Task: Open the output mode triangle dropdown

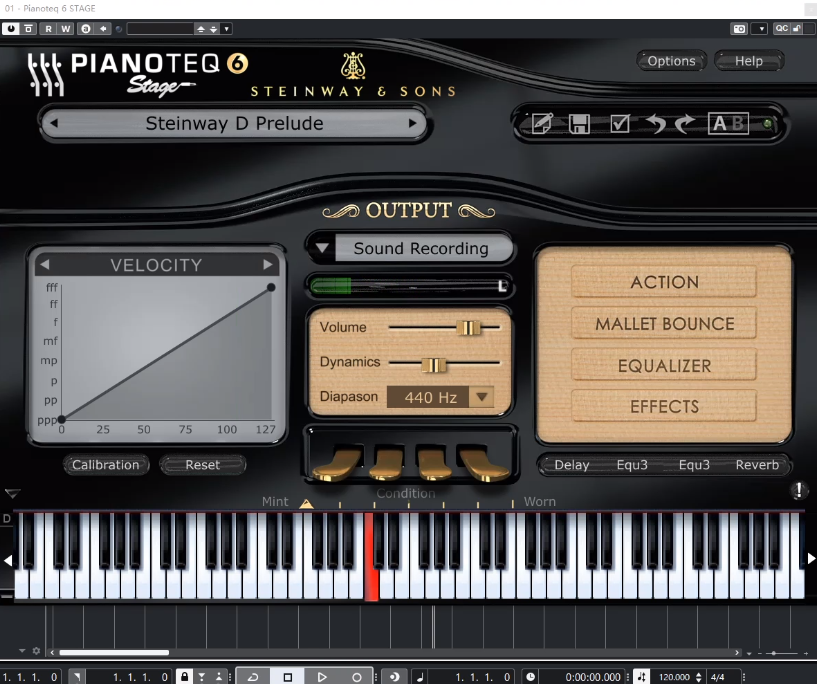Action: click(x=322, y=248)
